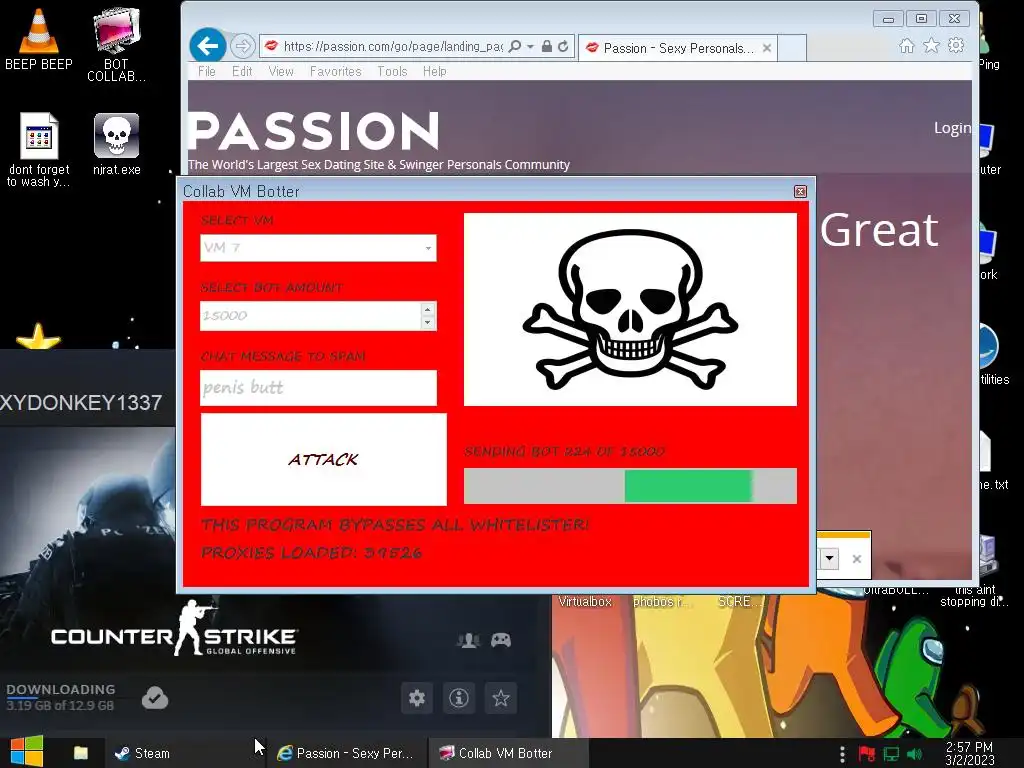Increase the bot amount with up arrow

click(x=428, y=309)
